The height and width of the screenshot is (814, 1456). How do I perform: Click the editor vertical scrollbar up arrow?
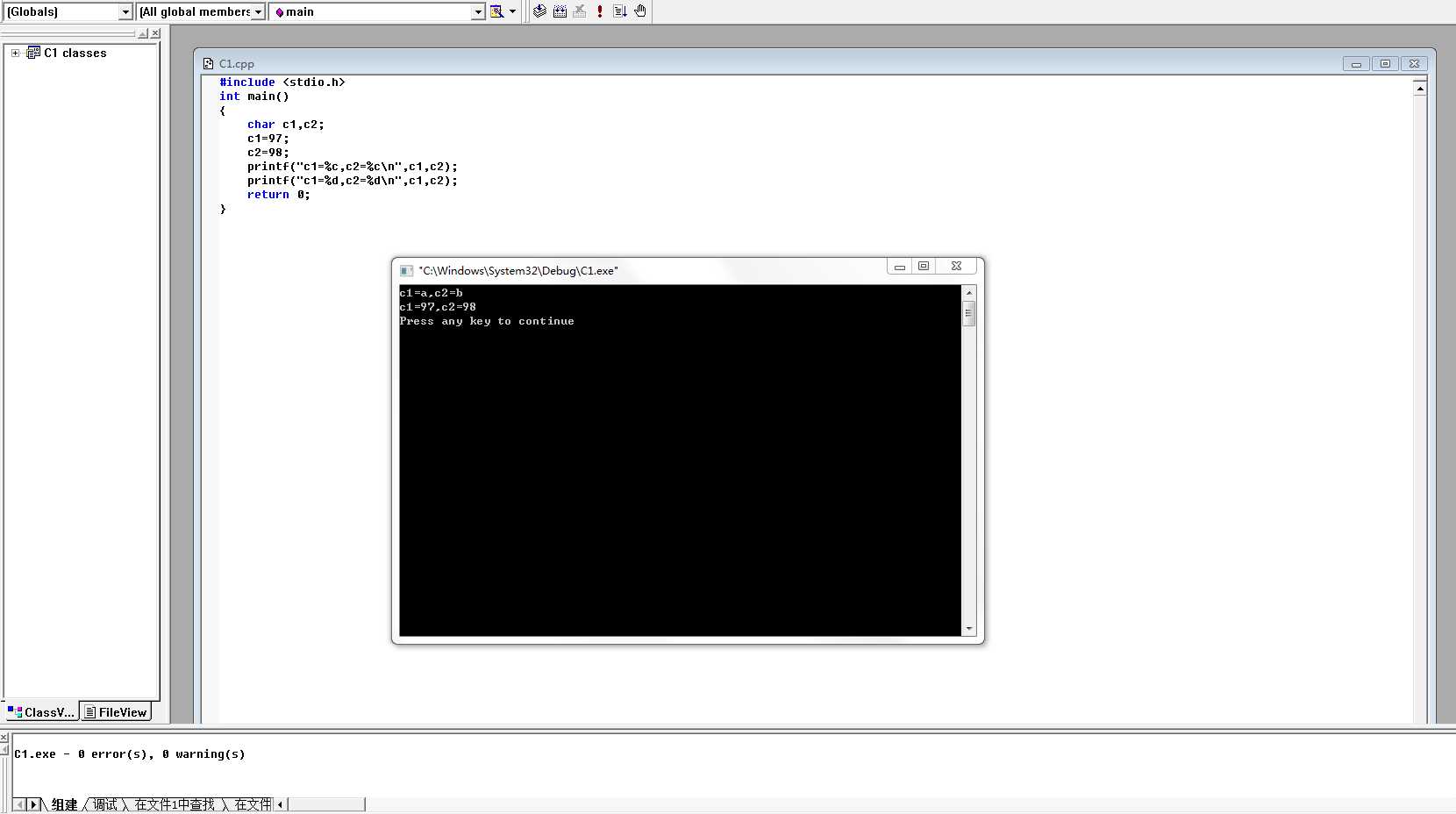pos(1420,88)
